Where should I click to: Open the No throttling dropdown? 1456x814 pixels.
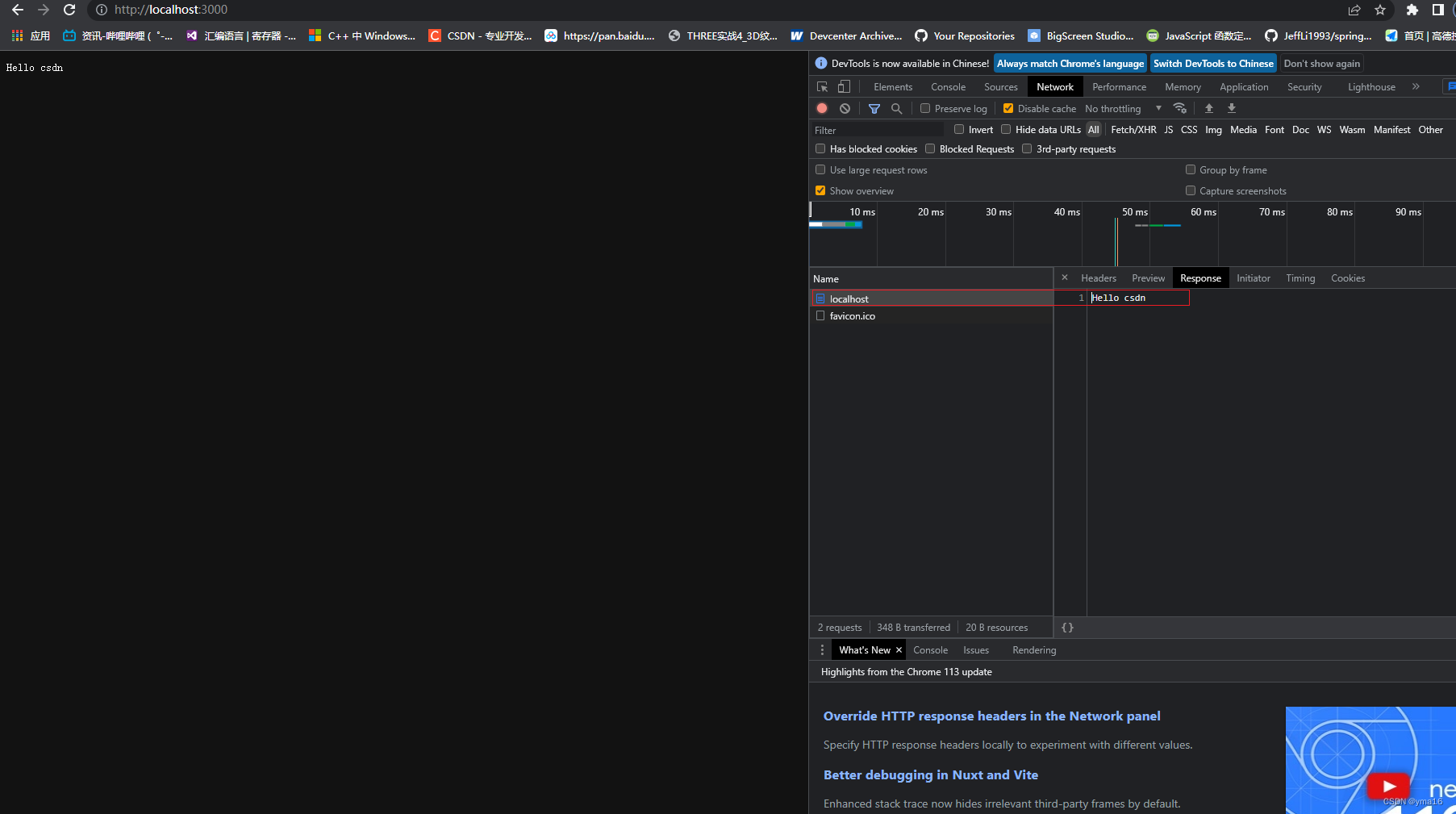click(x=1123, y=108)
